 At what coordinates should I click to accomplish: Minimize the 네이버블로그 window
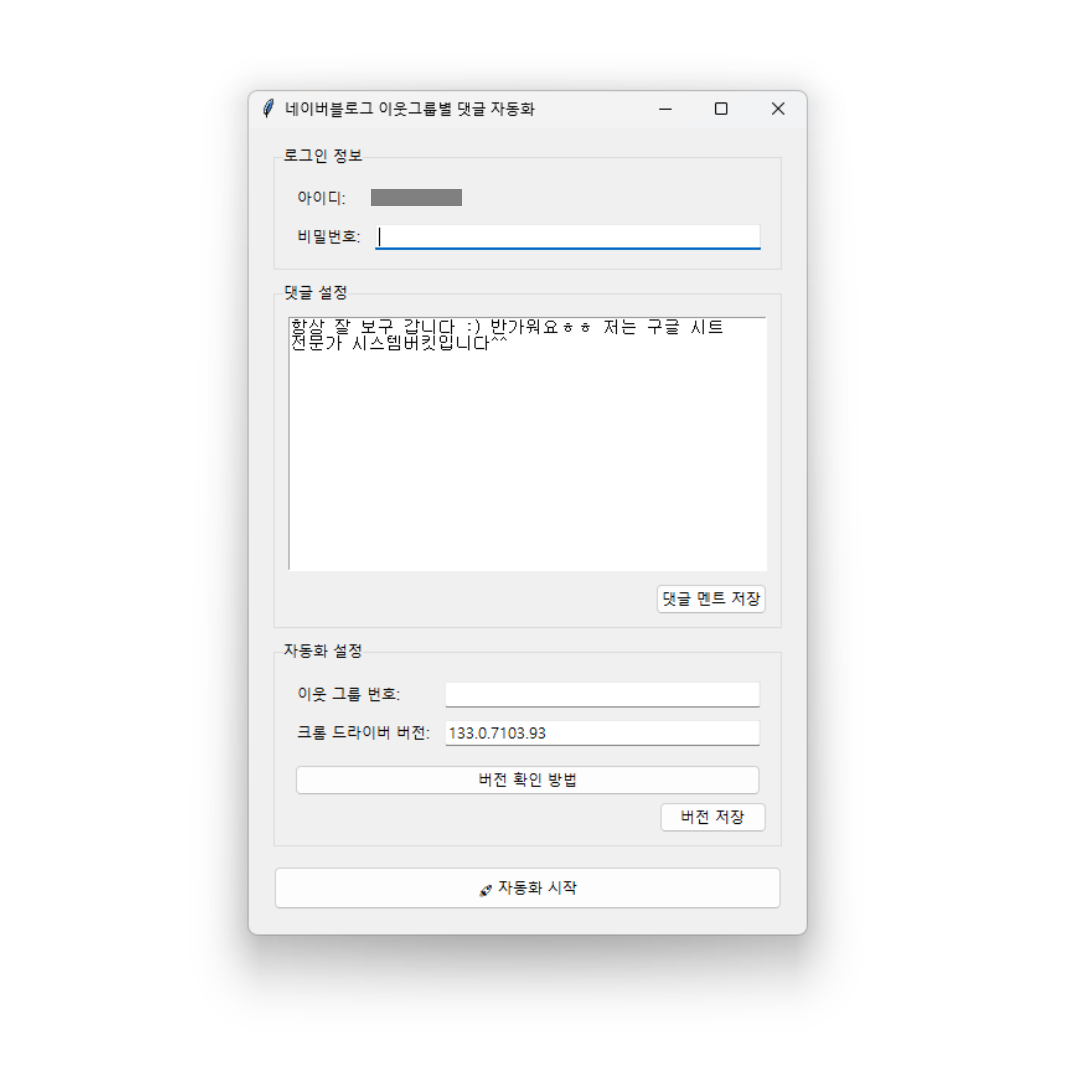tap(665, 109)
